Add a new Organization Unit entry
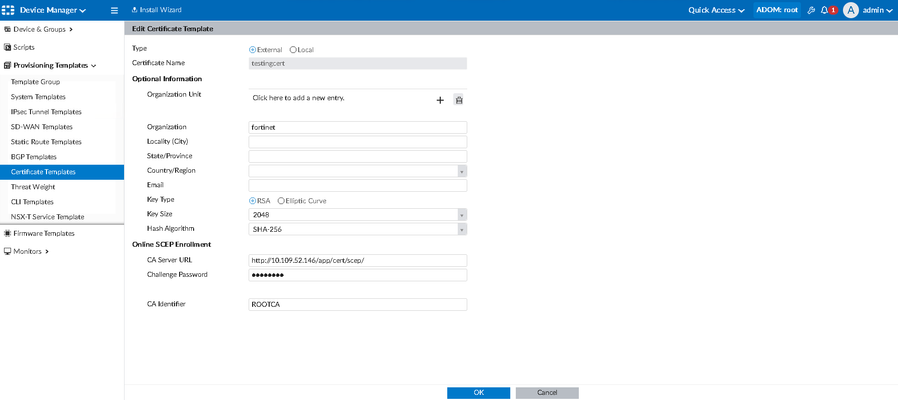Image resolution: width=898 pixels, height=400 pixels. [x=440, y=100]
